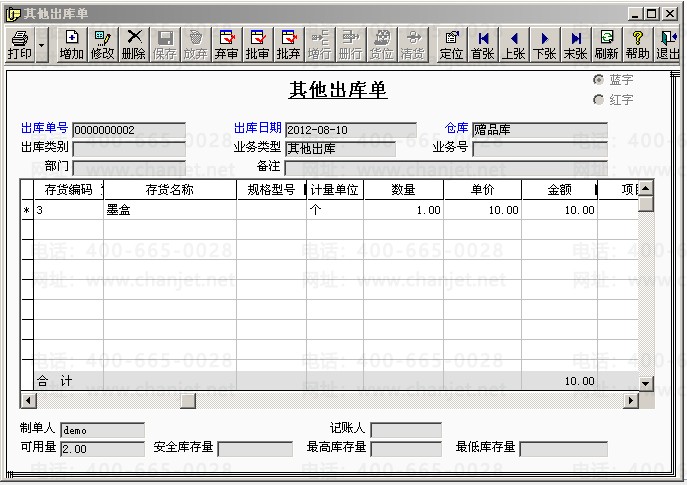Click the 打印 print icon
687x485 pixels.
(20, 45)
